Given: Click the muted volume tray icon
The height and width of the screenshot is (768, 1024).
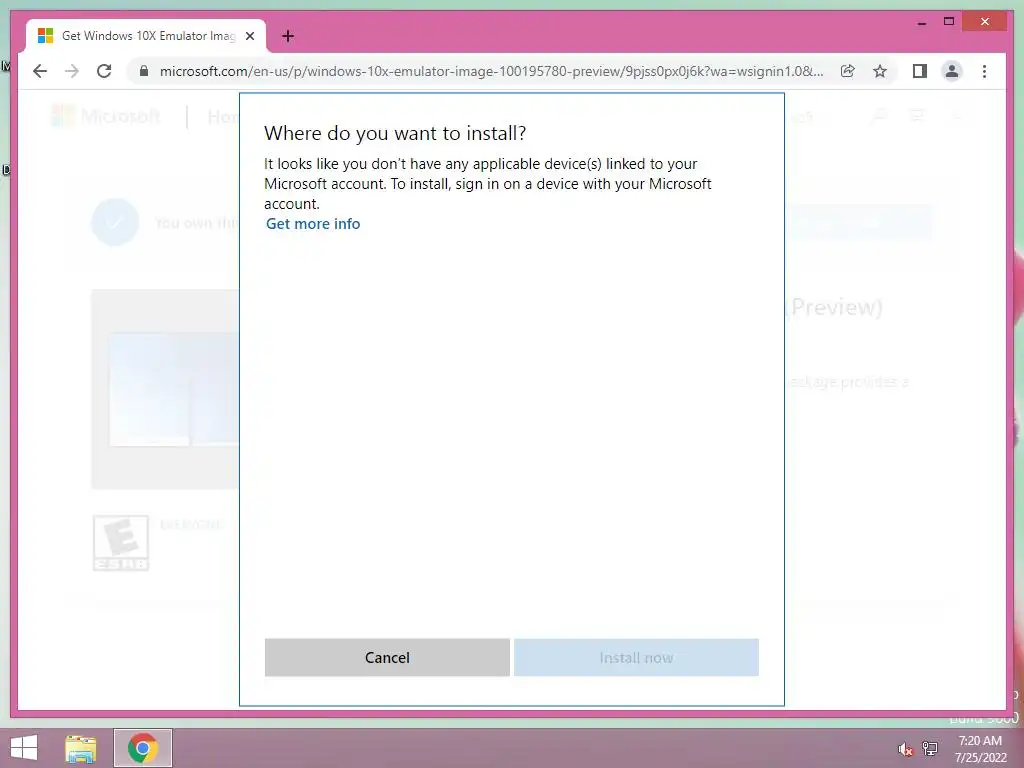Looking at the screenshot, I should click(905, 749).
